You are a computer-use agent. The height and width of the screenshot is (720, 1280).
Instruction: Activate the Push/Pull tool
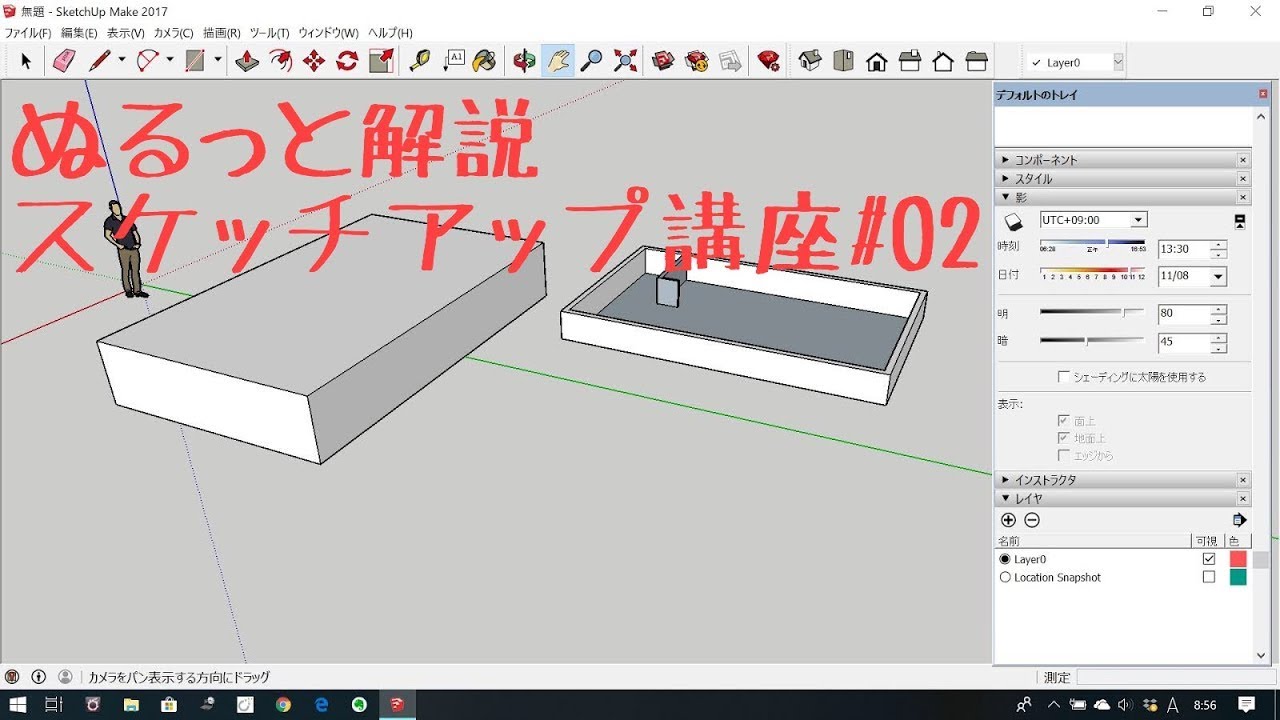[x=247, y=61]
